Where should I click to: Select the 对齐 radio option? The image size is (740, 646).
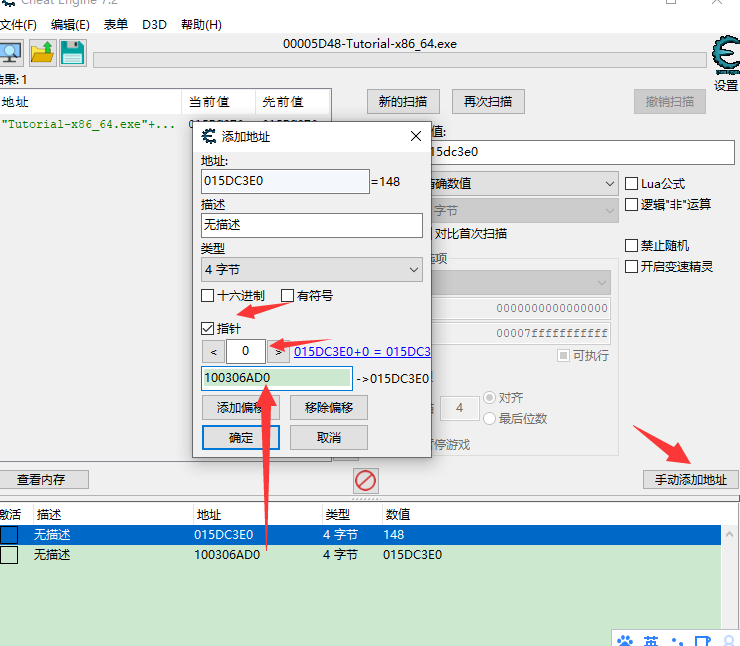pyautogui.click(x=489, y=397)
